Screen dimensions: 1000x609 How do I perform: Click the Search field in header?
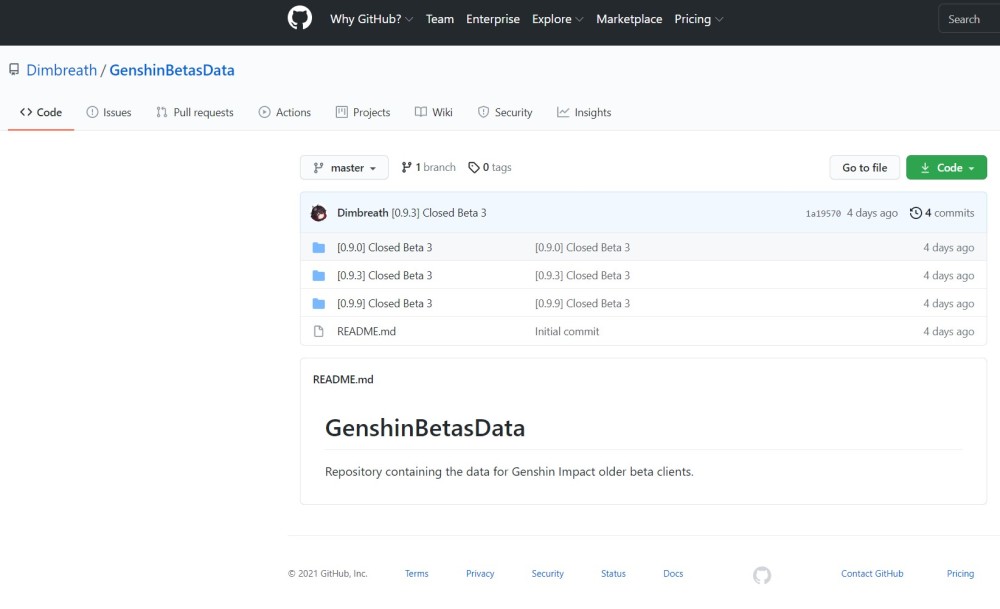969,19
